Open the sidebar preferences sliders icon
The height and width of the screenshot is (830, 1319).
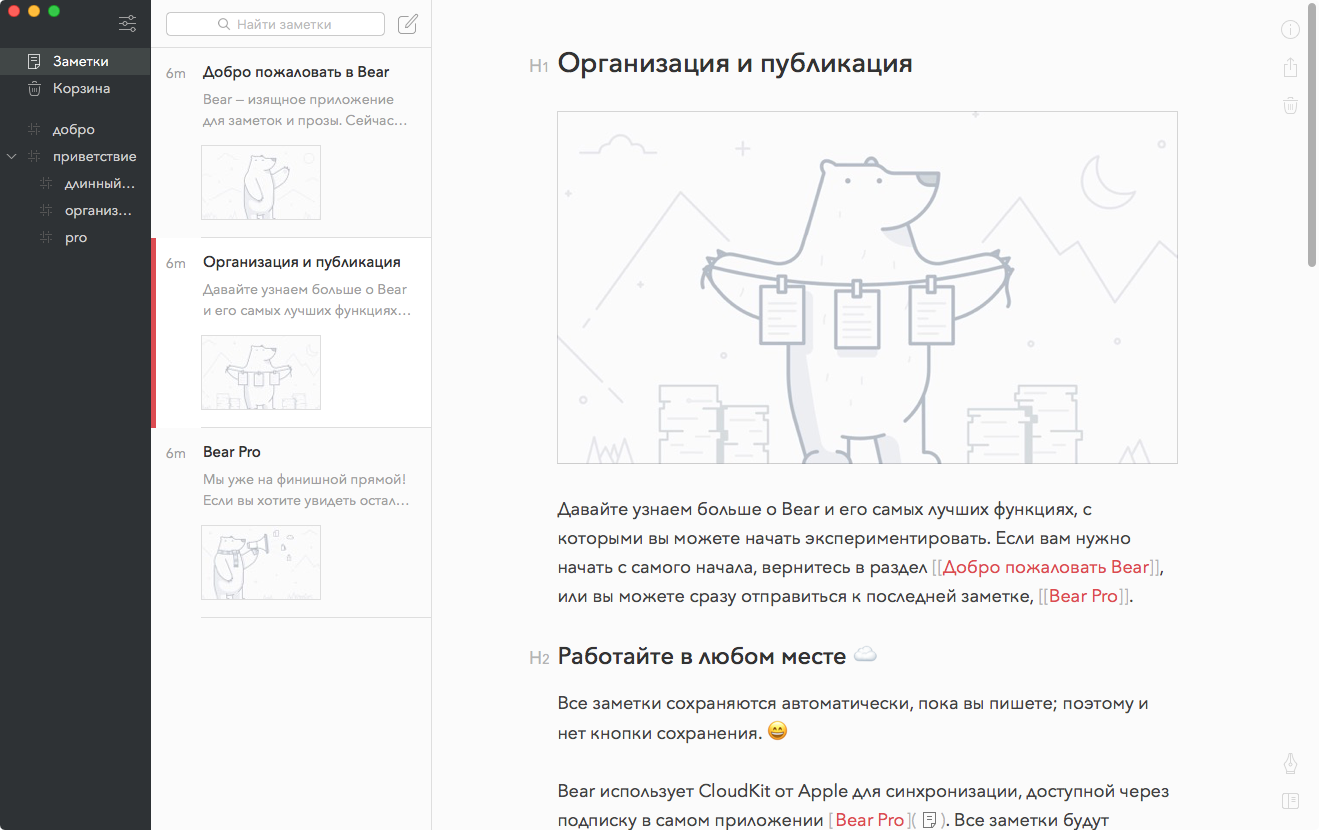tap(128, 23)
